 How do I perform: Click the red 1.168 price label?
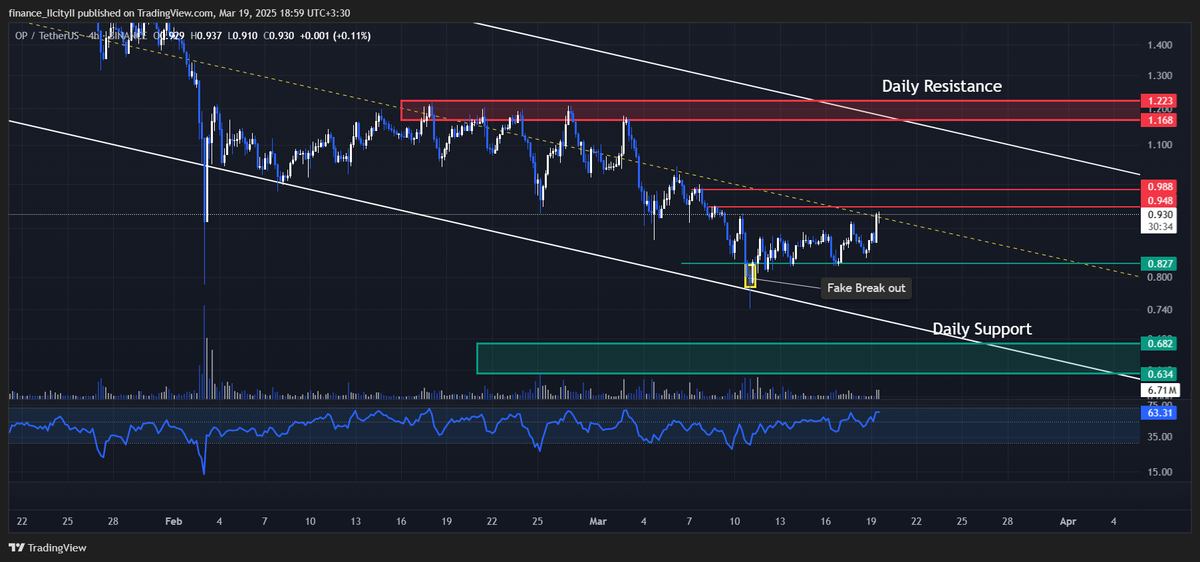pyautogui.click(x=1159, y=120)
